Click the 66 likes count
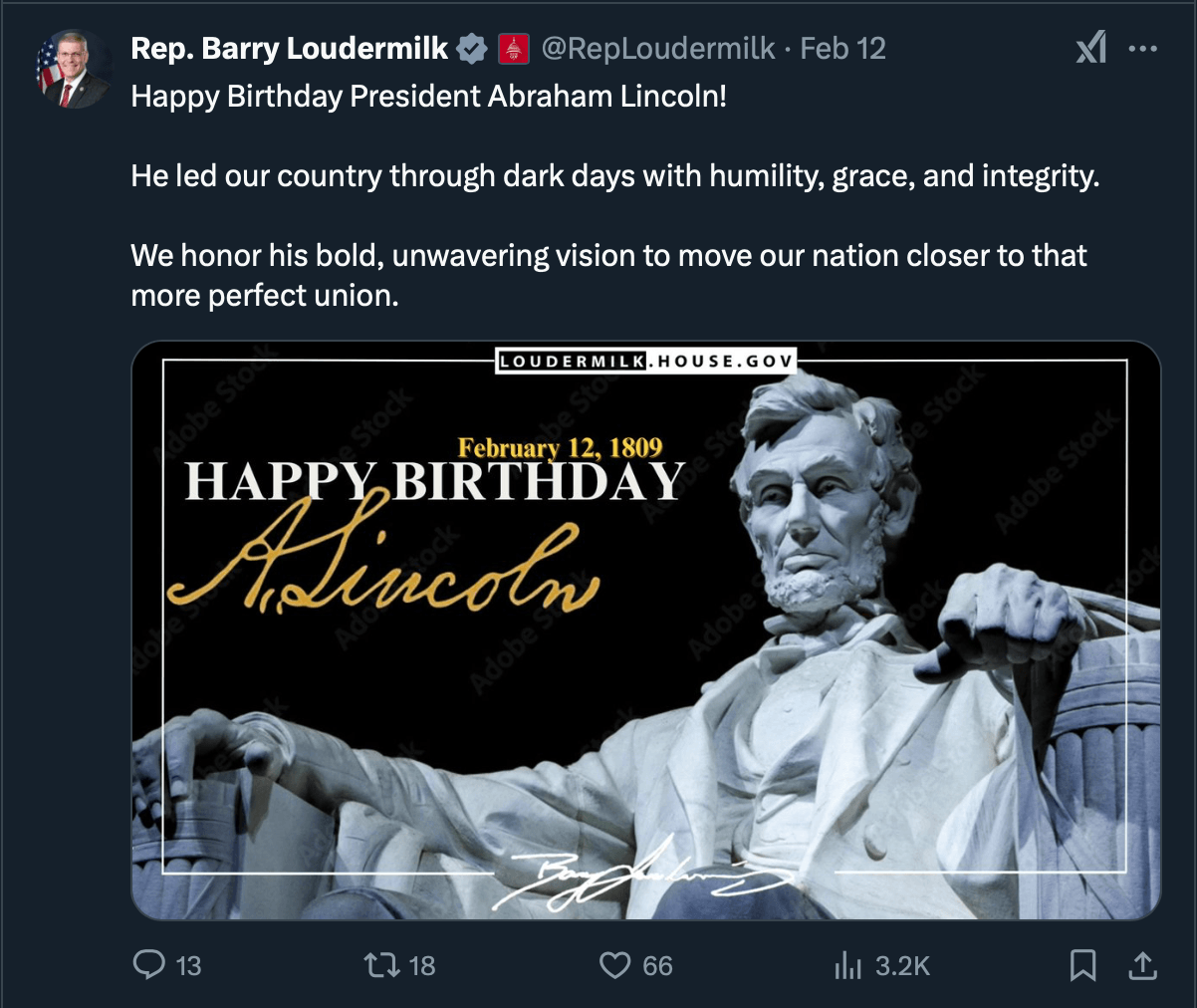Viewport: 1197px width, 1008px height. pos(657,965)
